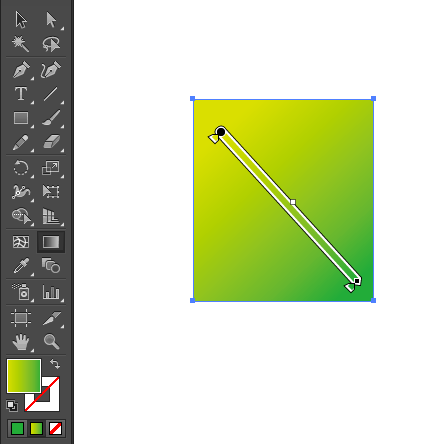Viewport: 445px width, 444px height.
Task: Choose the Eyedropper tool
Action: (x=21, y=266)
